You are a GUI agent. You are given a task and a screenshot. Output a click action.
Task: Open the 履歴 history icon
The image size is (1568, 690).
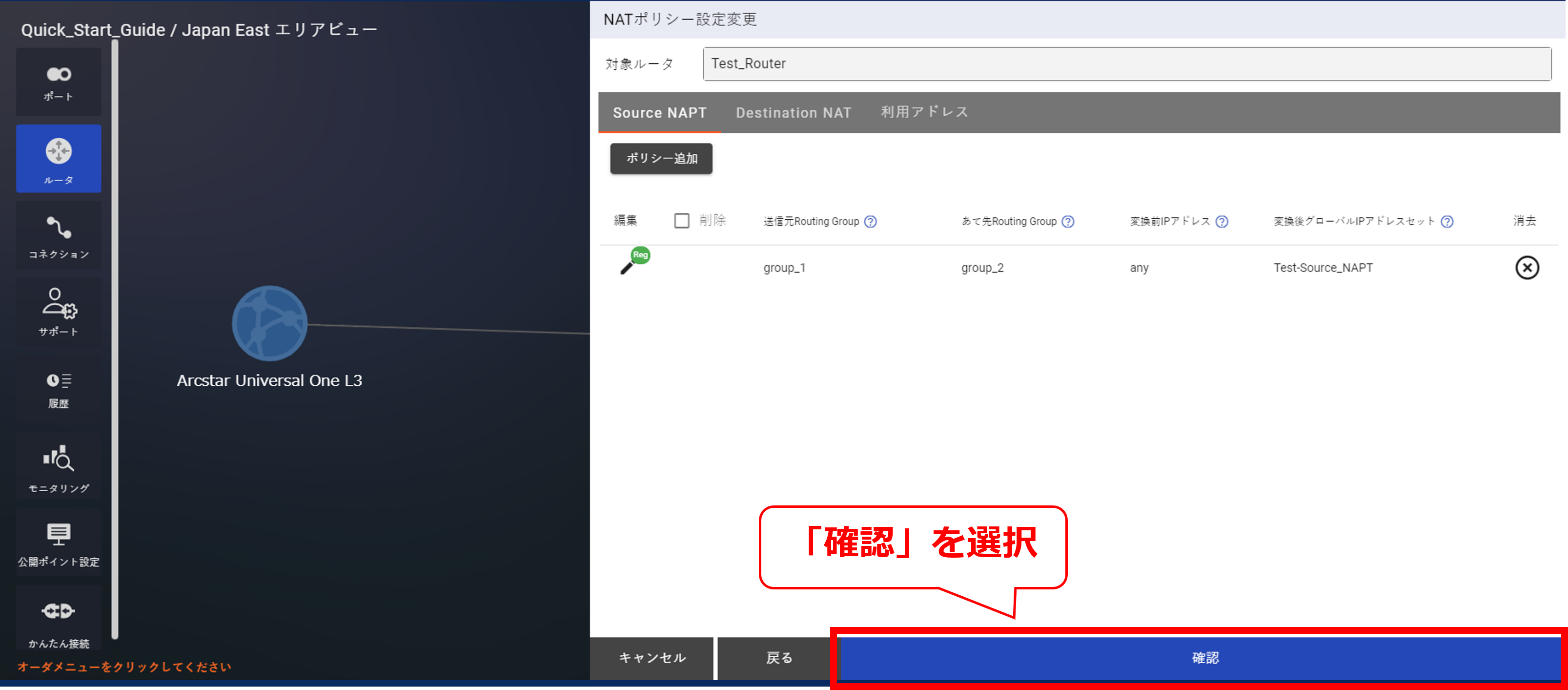coord(59,390)
